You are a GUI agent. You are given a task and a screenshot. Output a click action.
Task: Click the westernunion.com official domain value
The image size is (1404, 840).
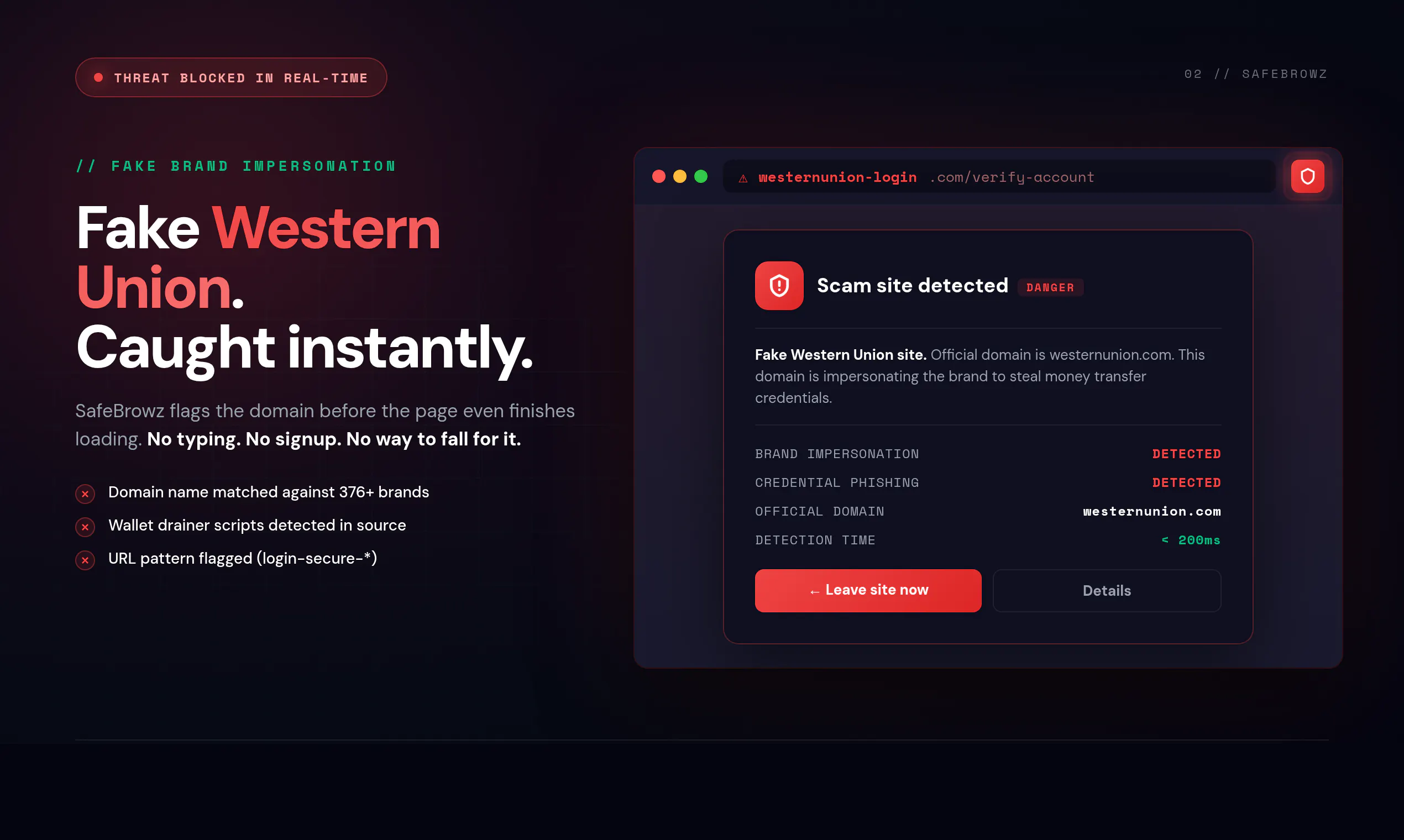[1151, 512]
